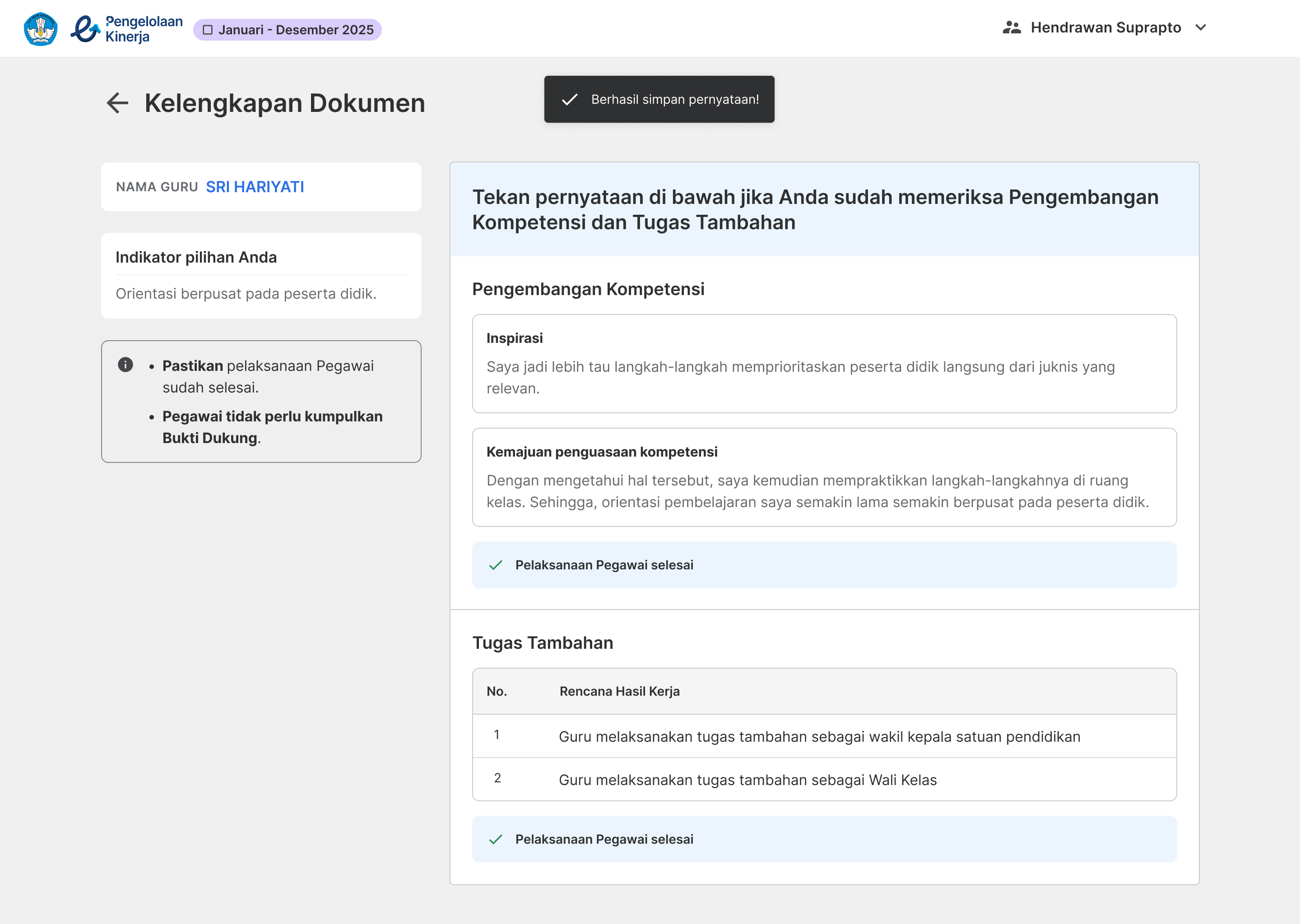Viewport: 1300px width, 924px height.
Task: Click the checkmark icon in the success toast
Action: [x=569, y=100]
